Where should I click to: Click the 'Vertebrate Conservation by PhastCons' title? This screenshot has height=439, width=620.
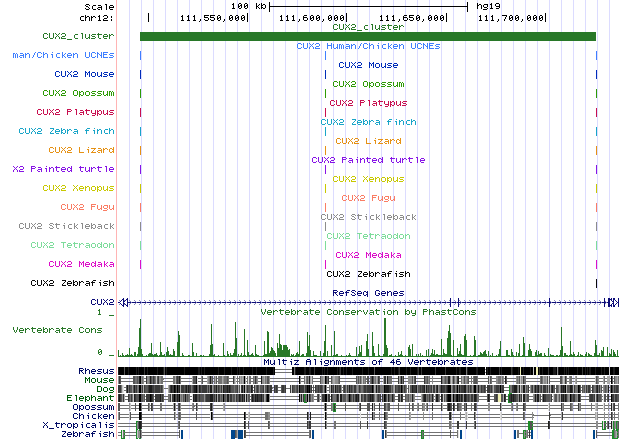pyautogui.click(x=367, y=312)
